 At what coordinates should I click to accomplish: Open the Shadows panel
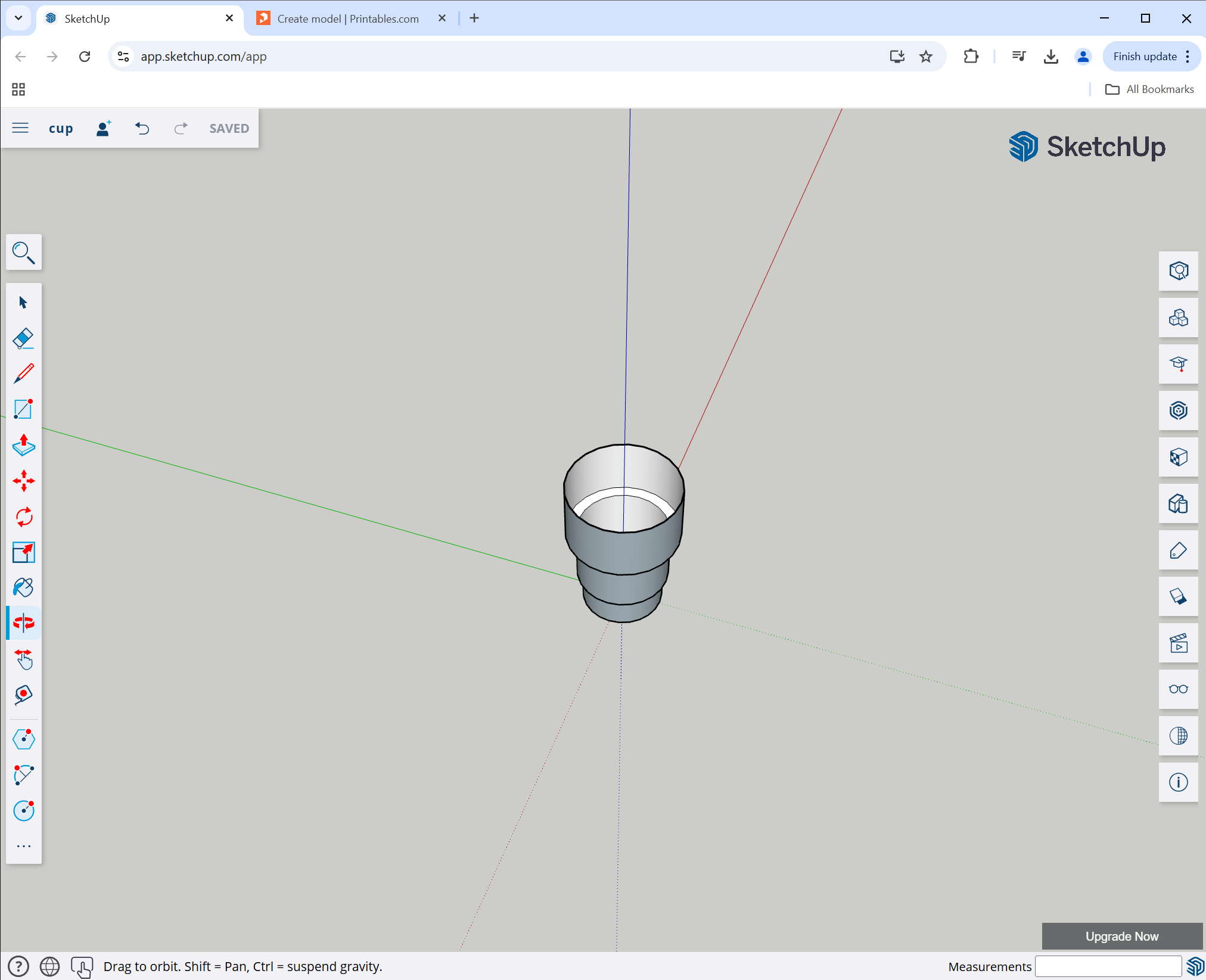point(1178,596)
